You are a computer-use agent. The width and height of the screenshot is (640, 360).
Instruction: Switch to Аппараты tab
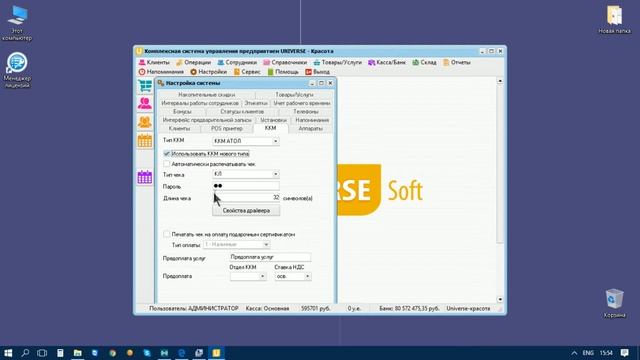[x=310, y=129]
